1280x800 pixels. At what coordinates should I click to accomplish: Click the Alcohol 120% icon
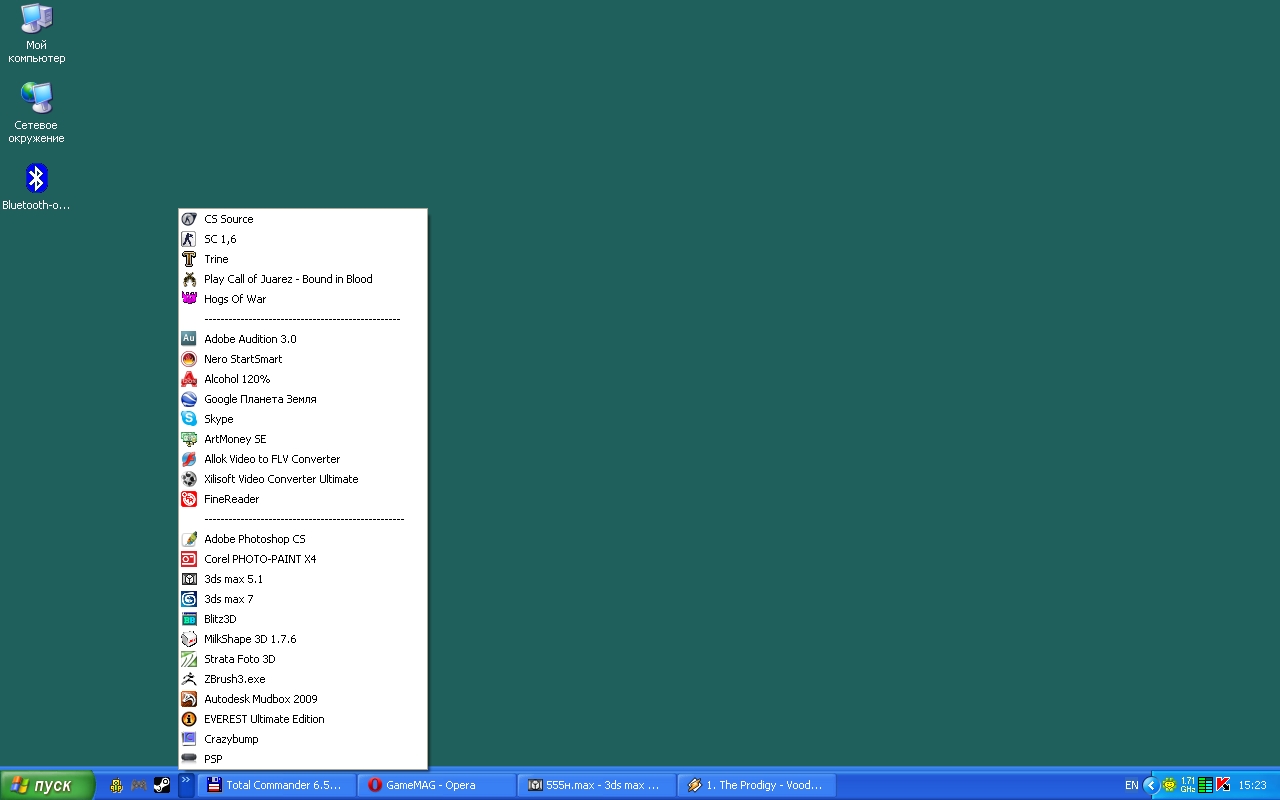[x=189, y=379]
